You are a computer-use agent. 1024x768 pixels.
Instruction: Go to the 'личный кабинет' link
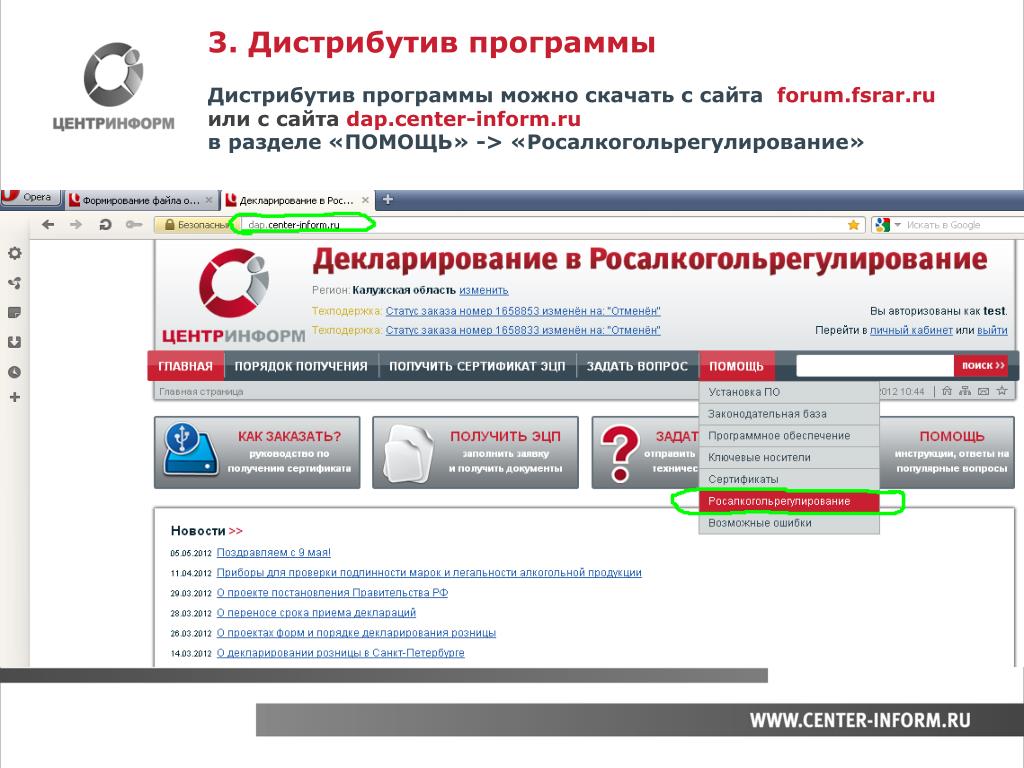coord(911,330)
